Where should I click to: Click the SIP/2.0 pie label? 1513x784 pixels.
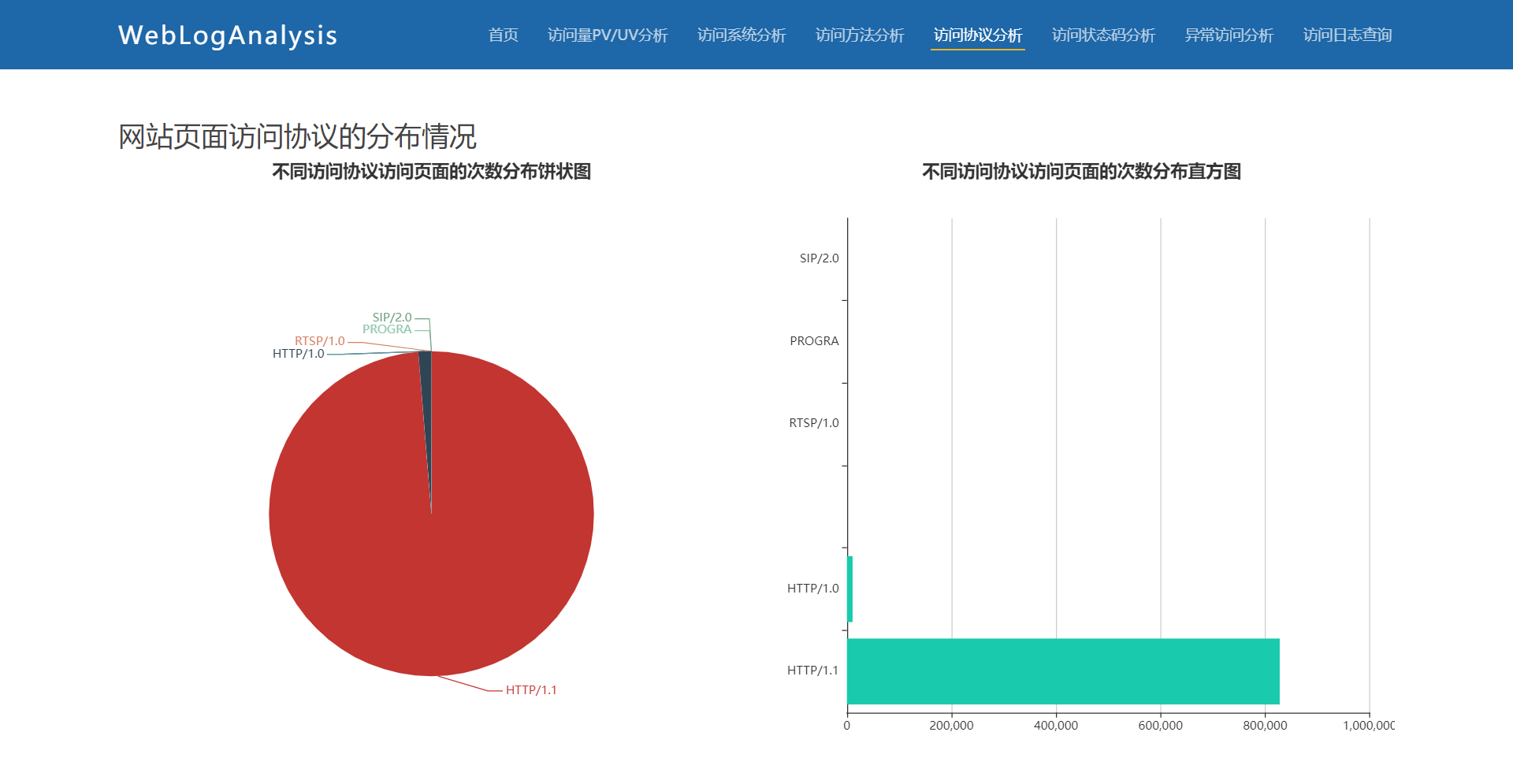tap(392, 318)
